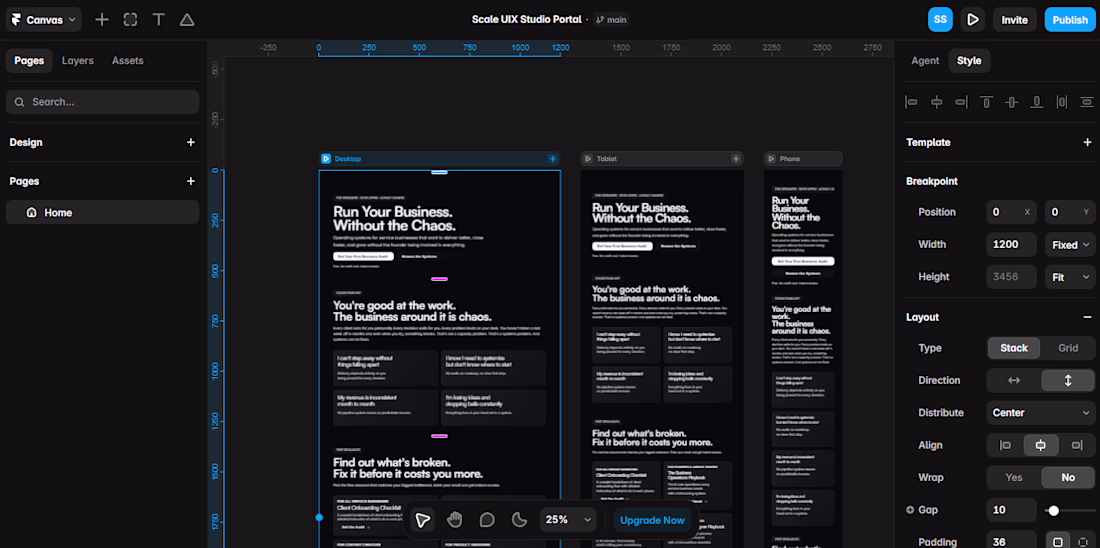Click the Padding value field 36
The image size is (1100, 548).
coord(1012,542)
